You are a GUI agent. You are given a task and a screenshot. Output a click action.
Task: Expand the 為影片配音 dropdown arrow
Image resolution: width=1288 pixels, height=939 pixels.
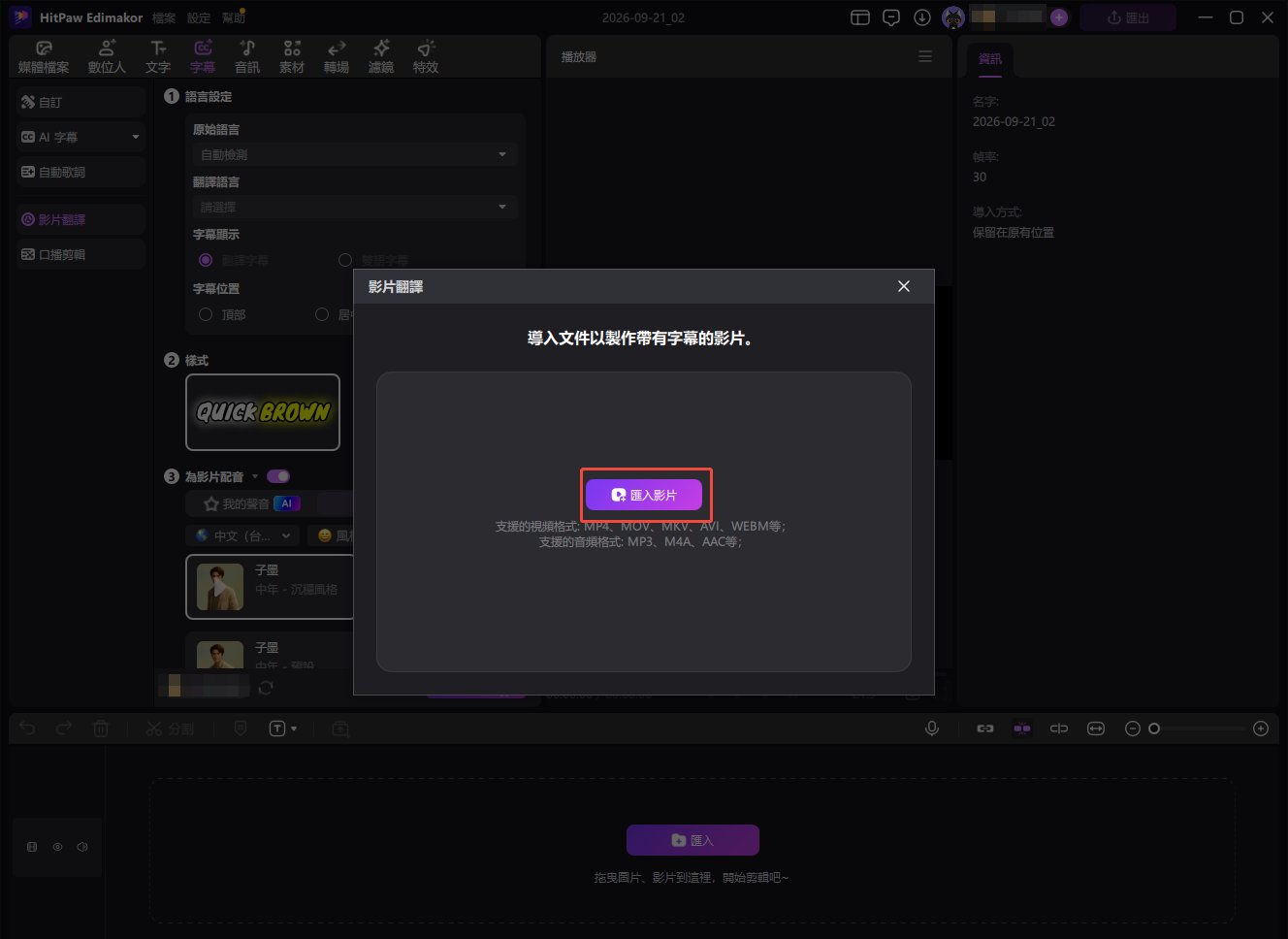point(255,476)
